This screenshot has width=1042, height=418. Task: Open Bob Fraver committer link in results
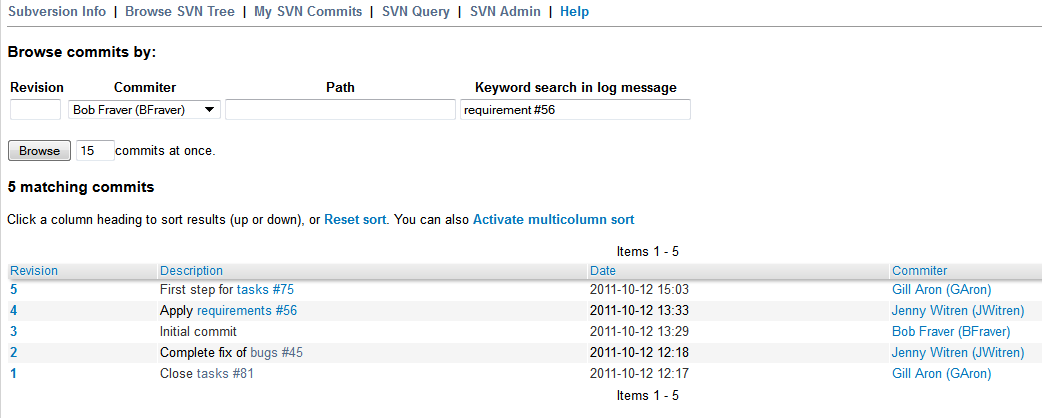point(951,332)
